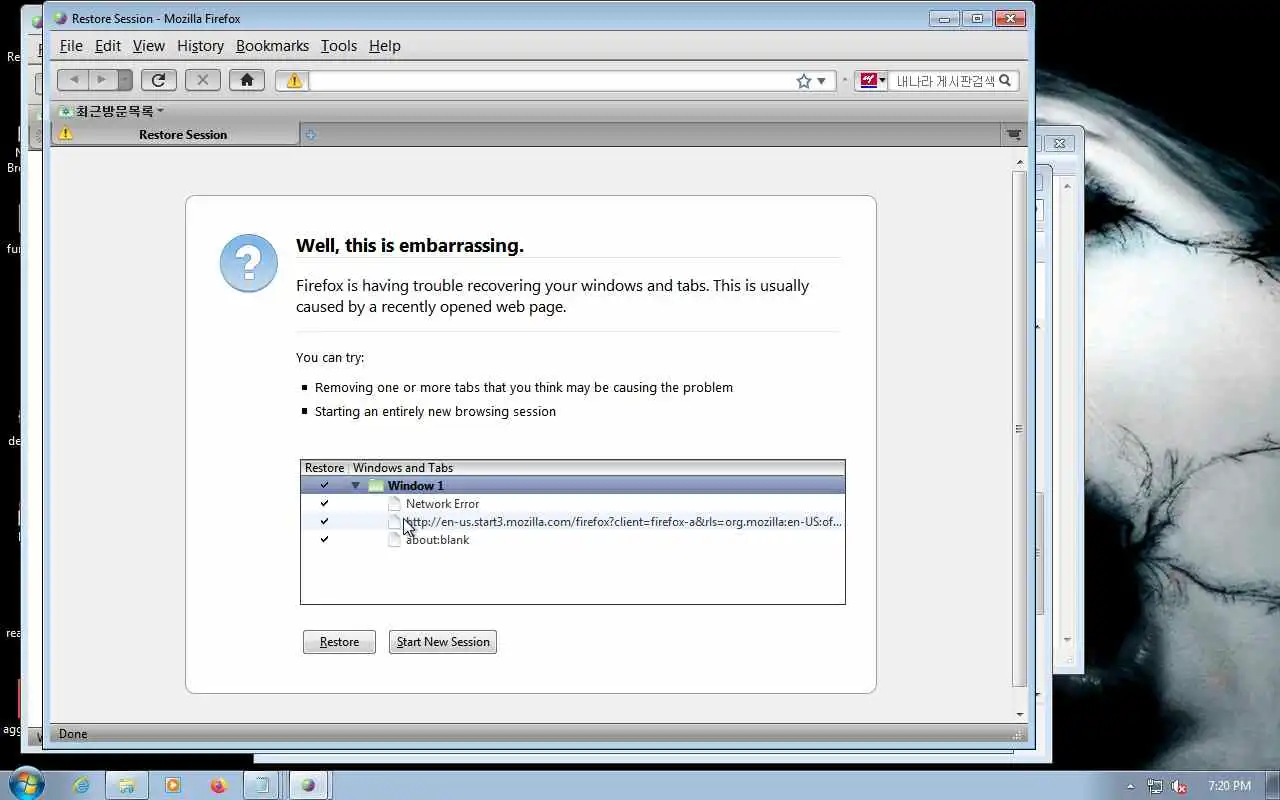The height and width of the screenshot is (800, 1280).
Task: Open the Help menu
Action: click(385, 46)
